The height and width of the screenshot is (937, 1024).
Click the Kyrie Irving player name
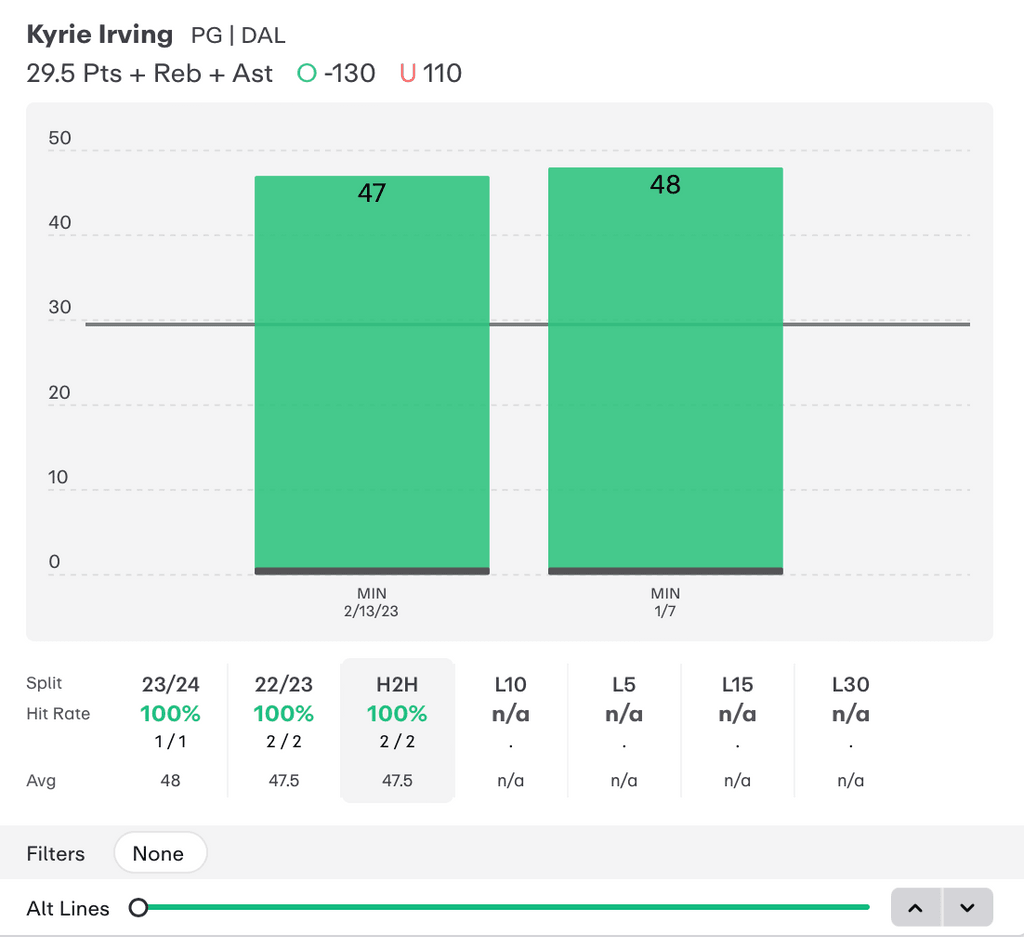100,34
